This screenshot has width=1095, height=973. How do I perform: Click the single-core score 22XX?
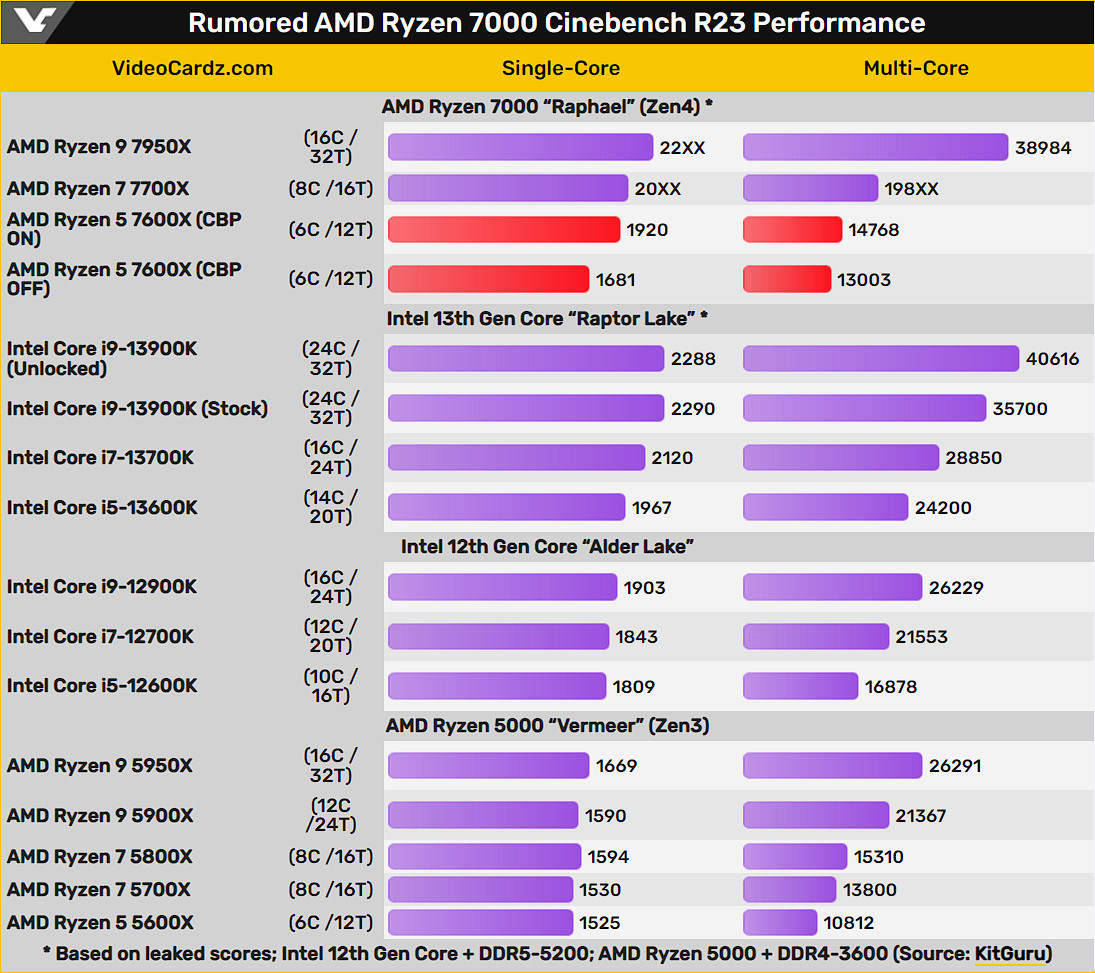pyautogui.click(x=682, y=148)
